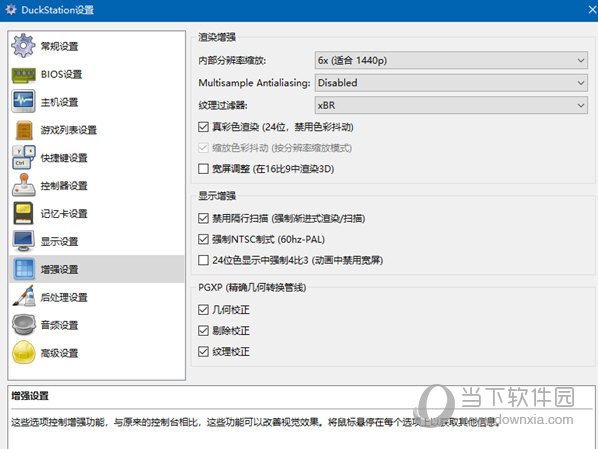The height and width of the screenshot is (449, 598).
Task: Open the 纹理过滤器 xBR dropdown
Action: pos(451,105)
